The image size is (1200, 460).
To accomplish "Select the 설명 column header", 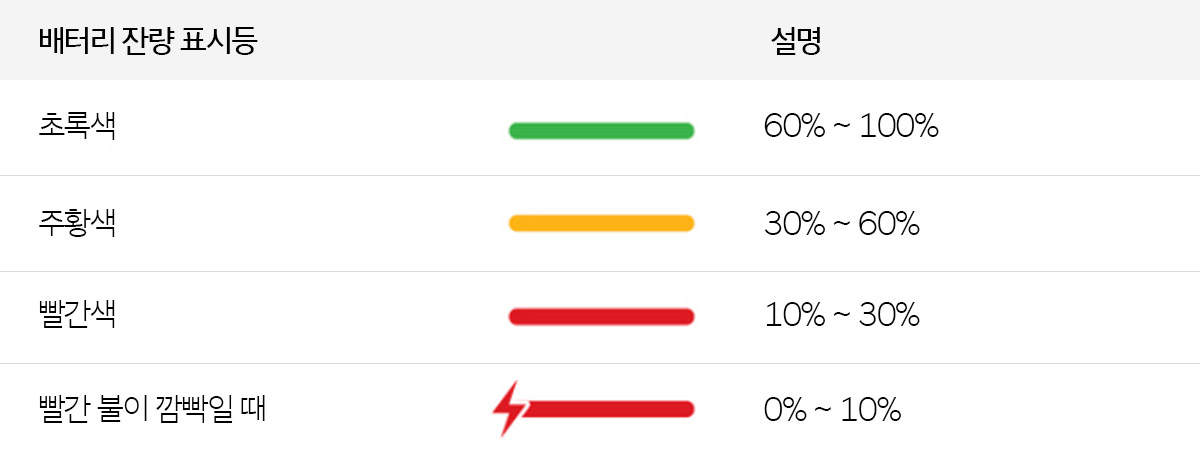I will click(796, 41).
